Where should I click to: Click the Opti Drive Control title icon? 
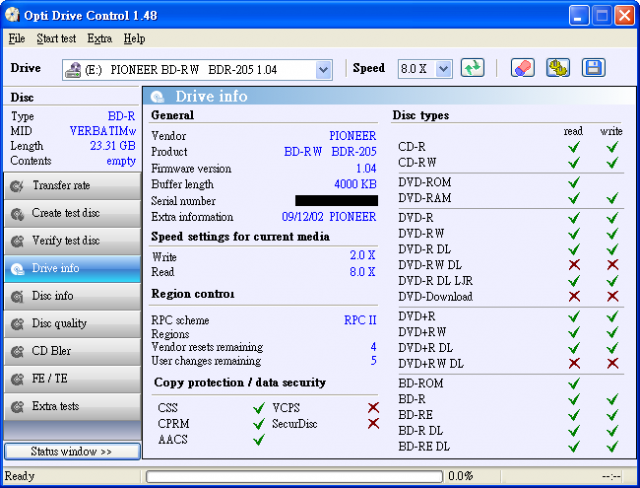tap(12, 15)
